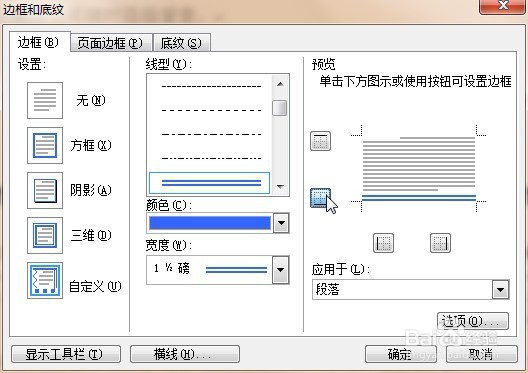Viewport: 528px width, 373px height.
Task: Toggle the top border preview button
Action: click(x=320, y=140)
